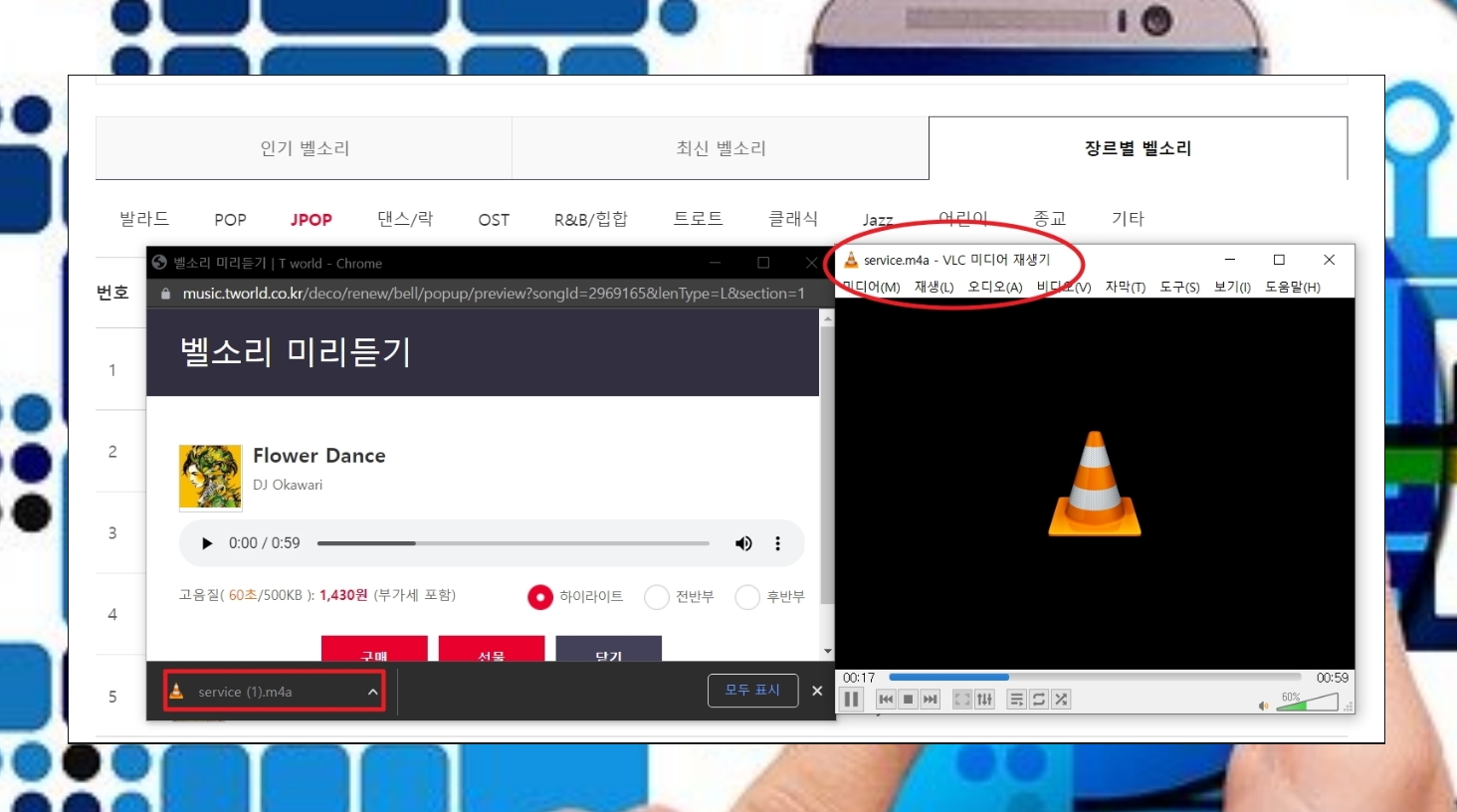Open VLC 오디오(A) menu

tap(994, 287)
